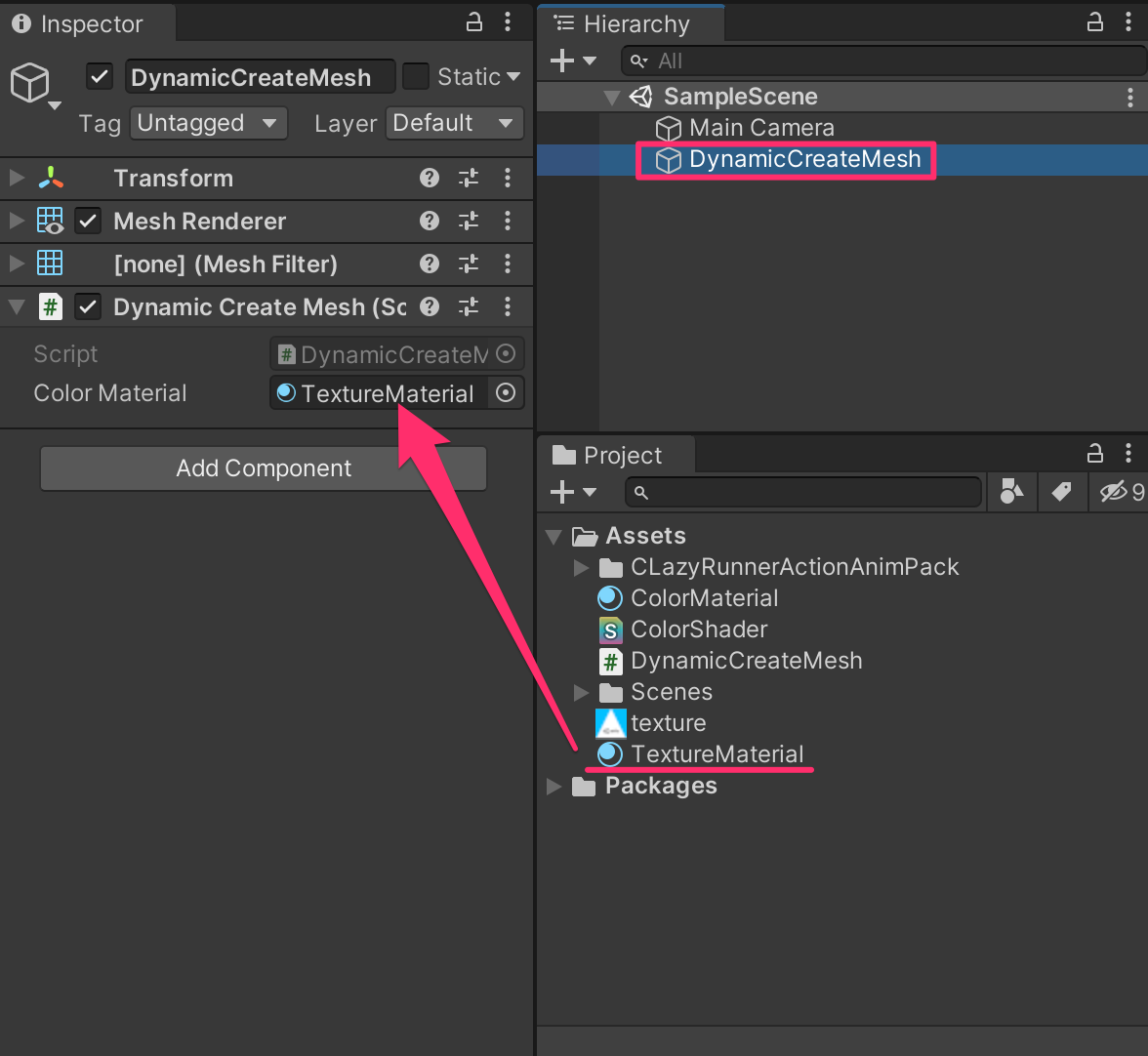Open Inspector panel options menu
Image resolution: width=1148 pixels, height=1056 pixels.
[508, 22]
